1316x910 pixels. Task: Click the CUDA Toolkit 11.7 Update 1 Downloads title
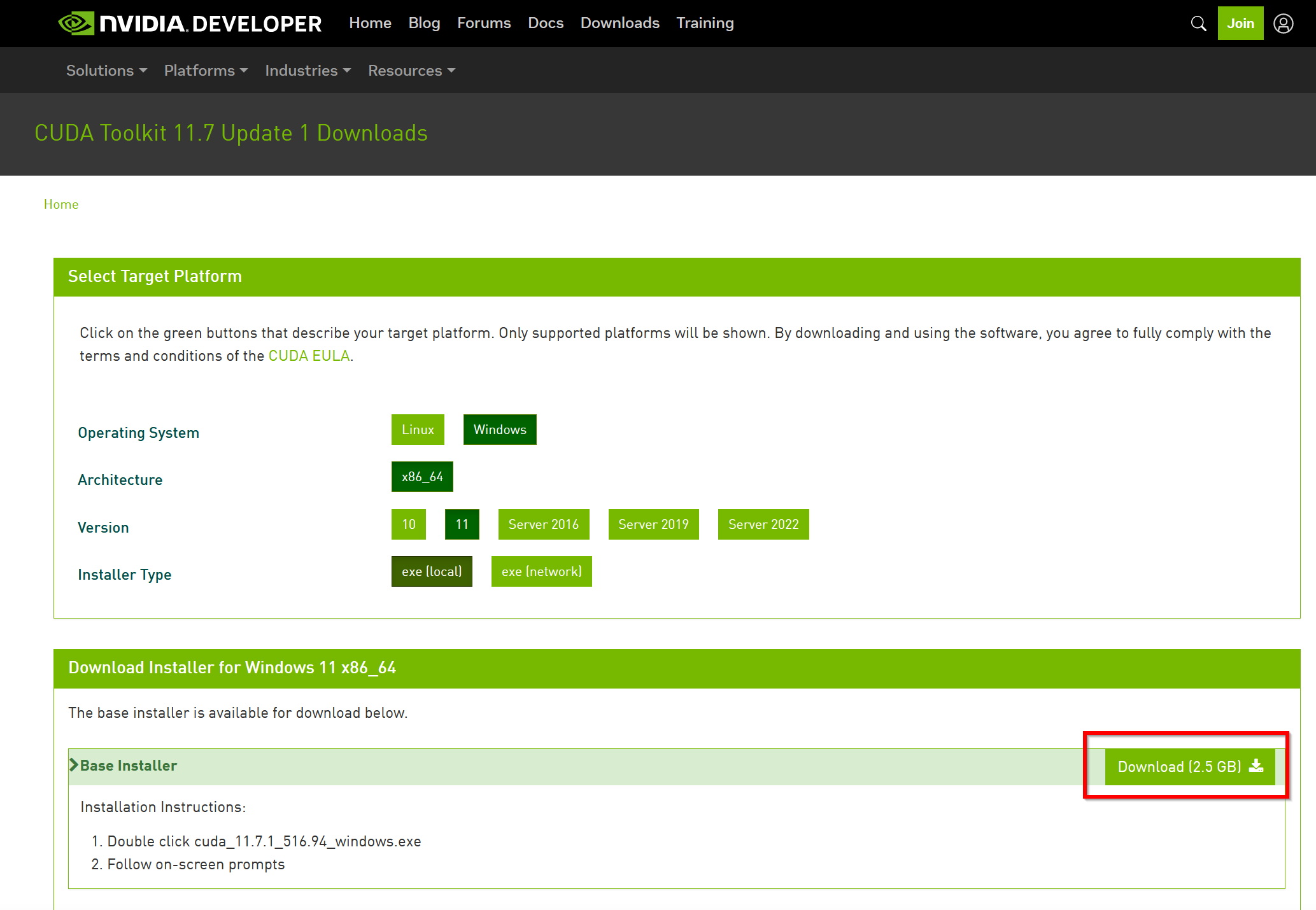(x=231, y=133)
